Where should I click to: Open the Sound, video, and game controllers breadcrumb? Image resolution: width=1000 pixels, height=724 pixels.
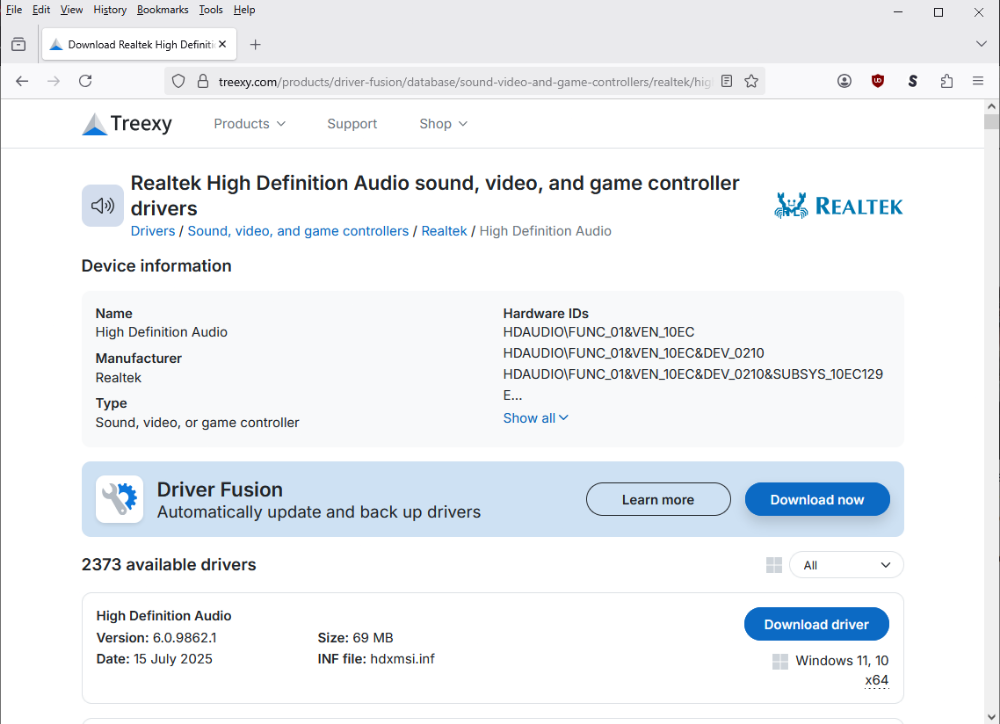click(298, 231)
